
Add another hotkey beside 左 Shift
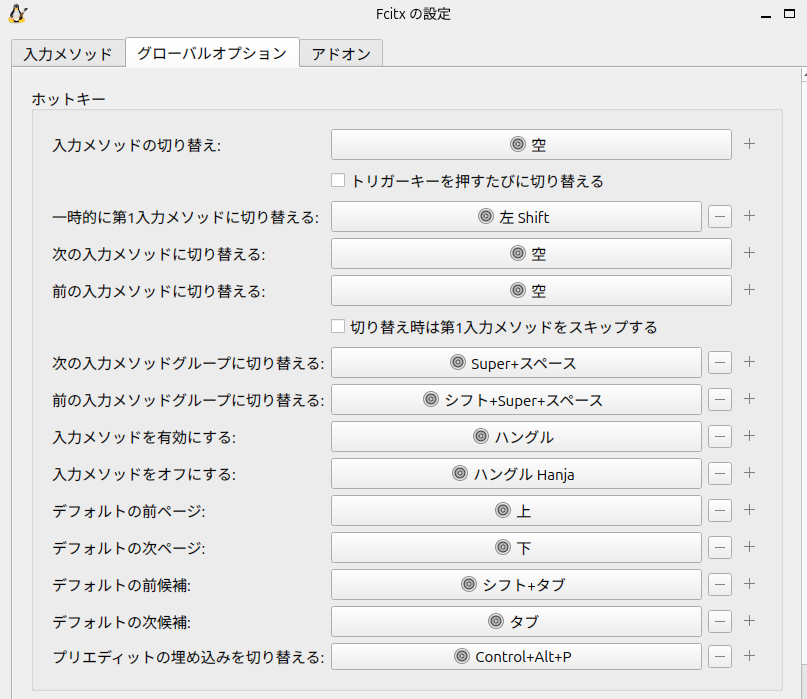(x=749, y=216)
